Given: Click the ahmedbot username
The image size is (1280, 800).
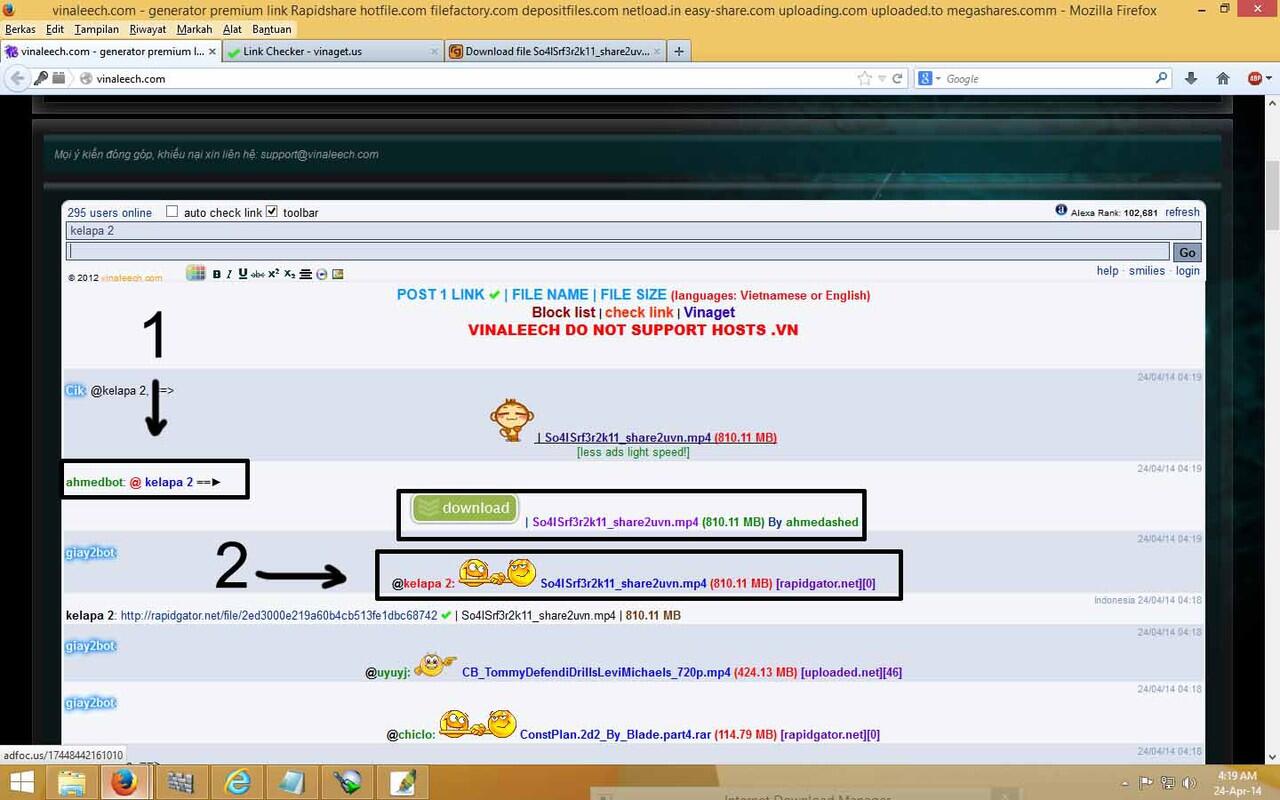Looking at the screenshot, I should click(95, 482).
